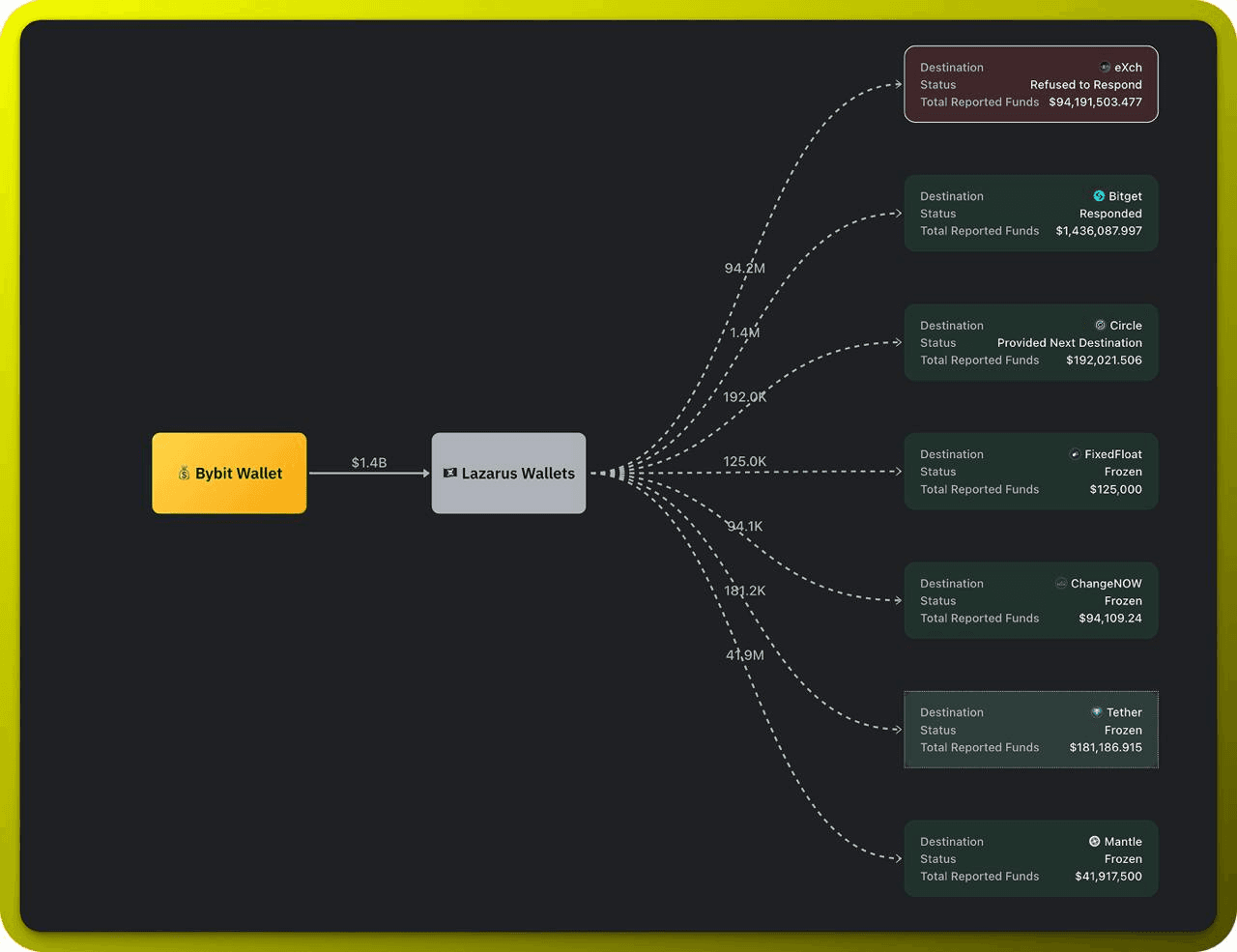Click the $181,186.915 funds value
Viewport: 1237px width, 952px height.
1106,748
